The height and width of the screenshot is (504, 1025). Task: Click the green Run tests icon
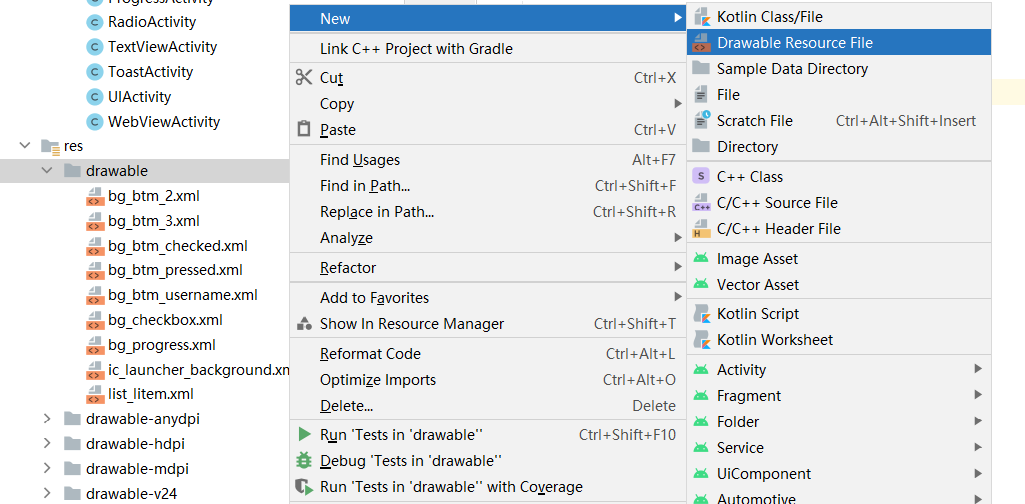tap(304, 434)
